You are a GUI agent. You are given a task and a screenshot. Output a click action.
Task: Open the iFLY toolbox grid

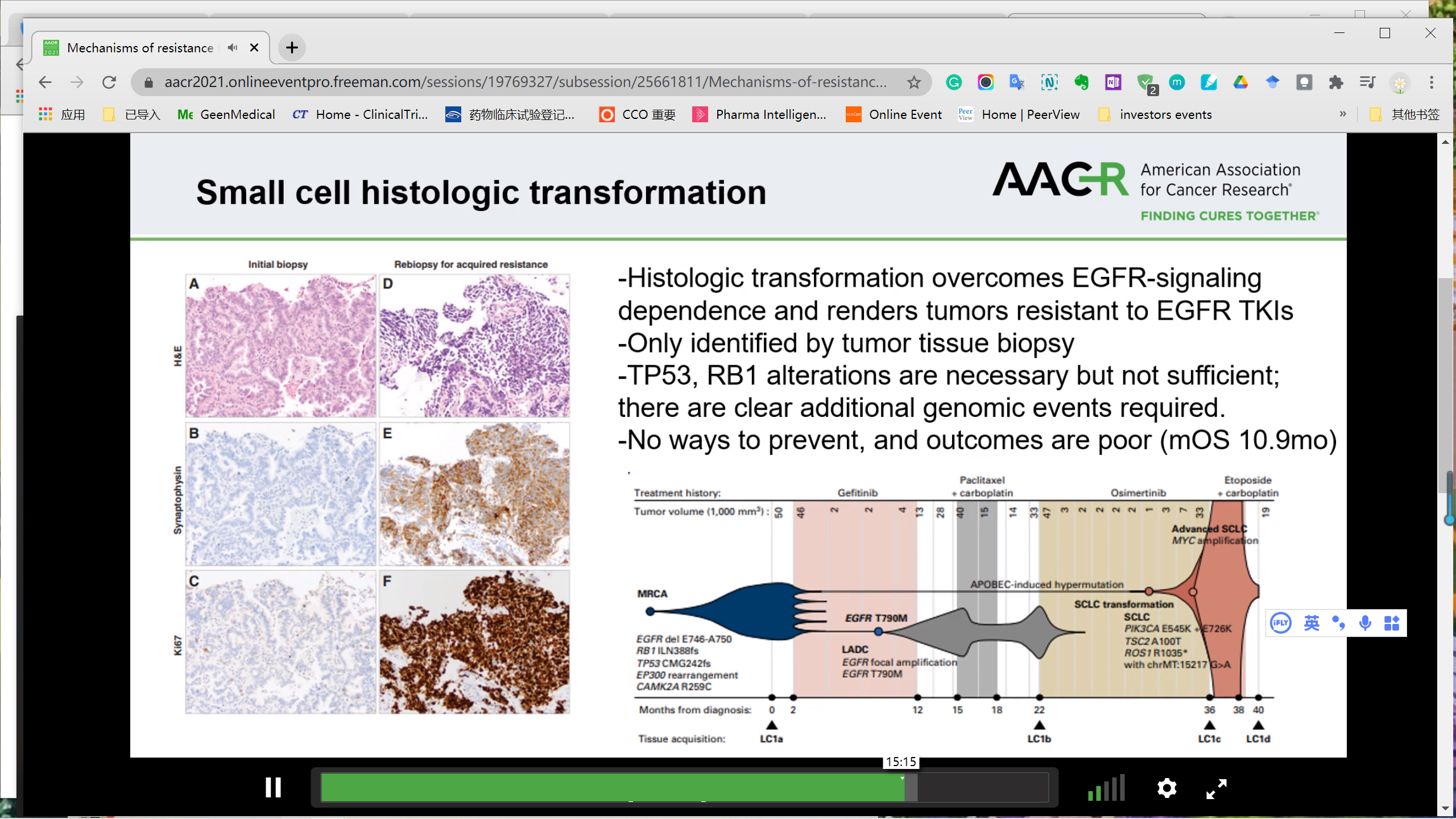1392,623
